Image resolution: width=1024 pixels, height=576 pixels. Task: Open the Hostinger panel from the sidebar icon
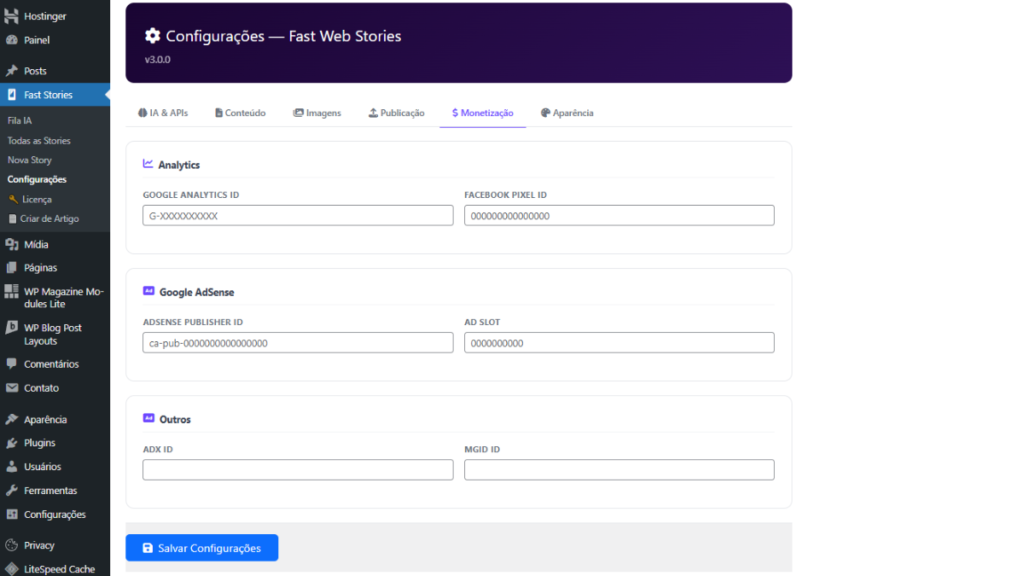pyautogui.click(x=12, y=14)
